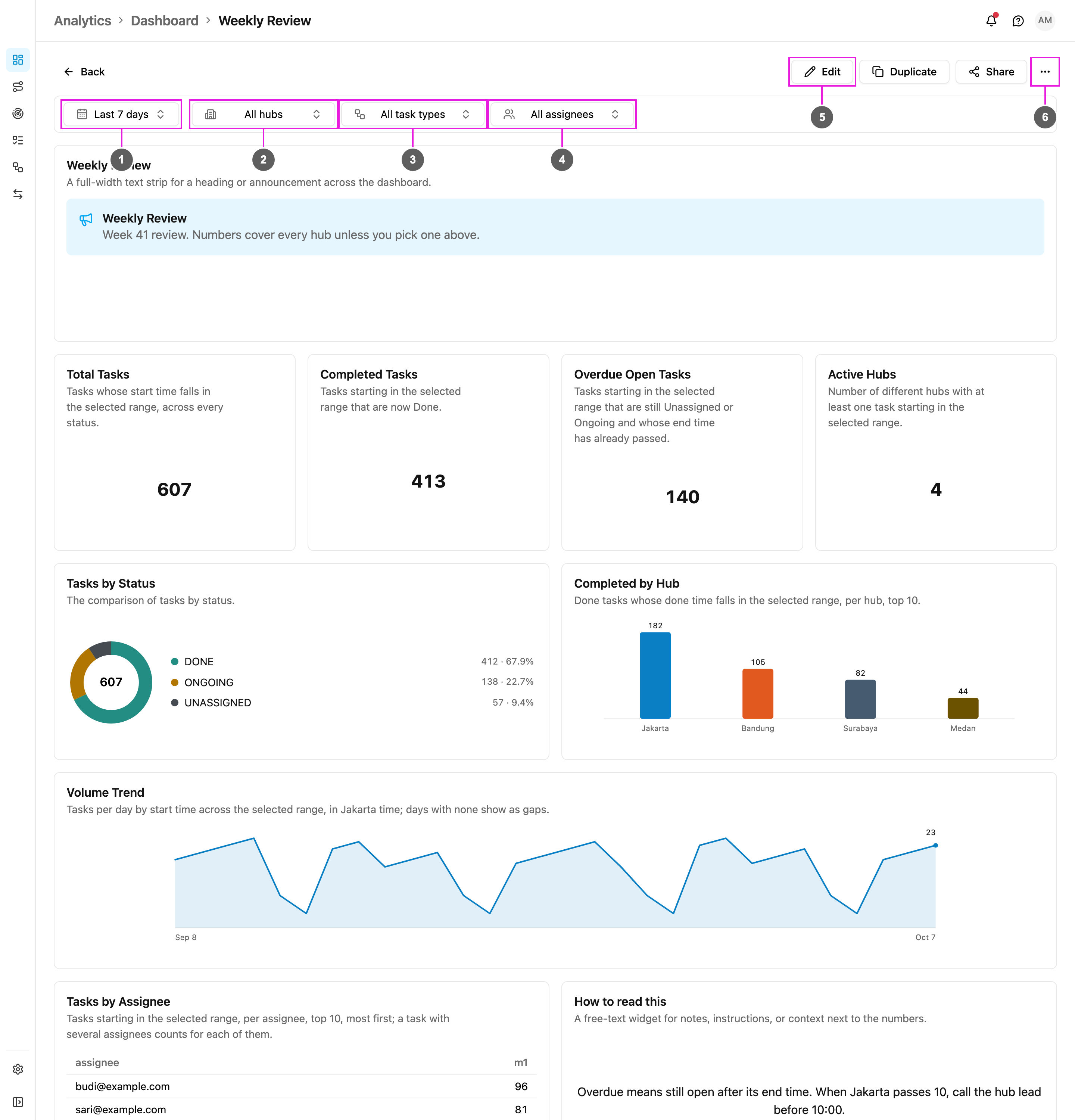Viewport: 1075px width, 1120px height.
Task: Open the All assignees dropdown
Action: tap(562, 114)
